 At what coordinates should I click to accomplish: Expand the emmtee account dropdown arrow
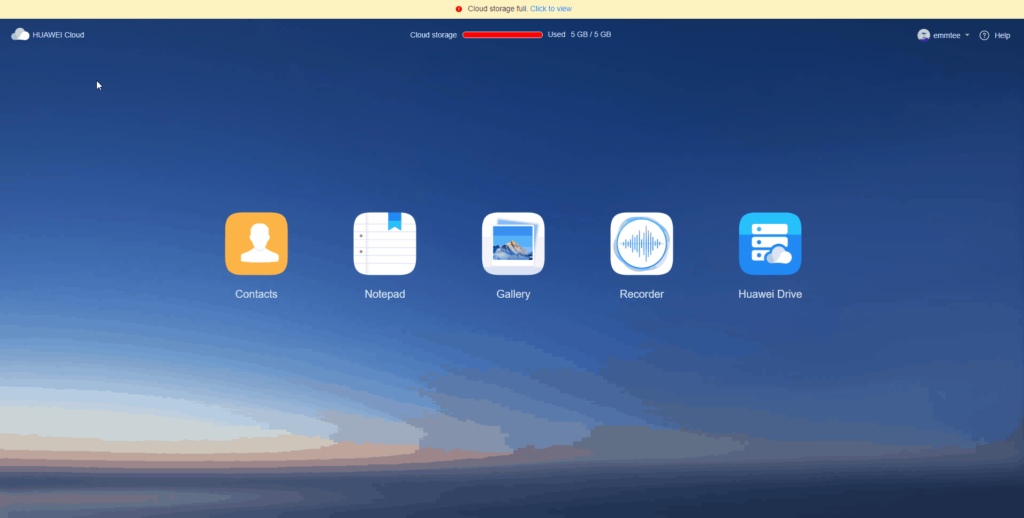tap(967, 35)
